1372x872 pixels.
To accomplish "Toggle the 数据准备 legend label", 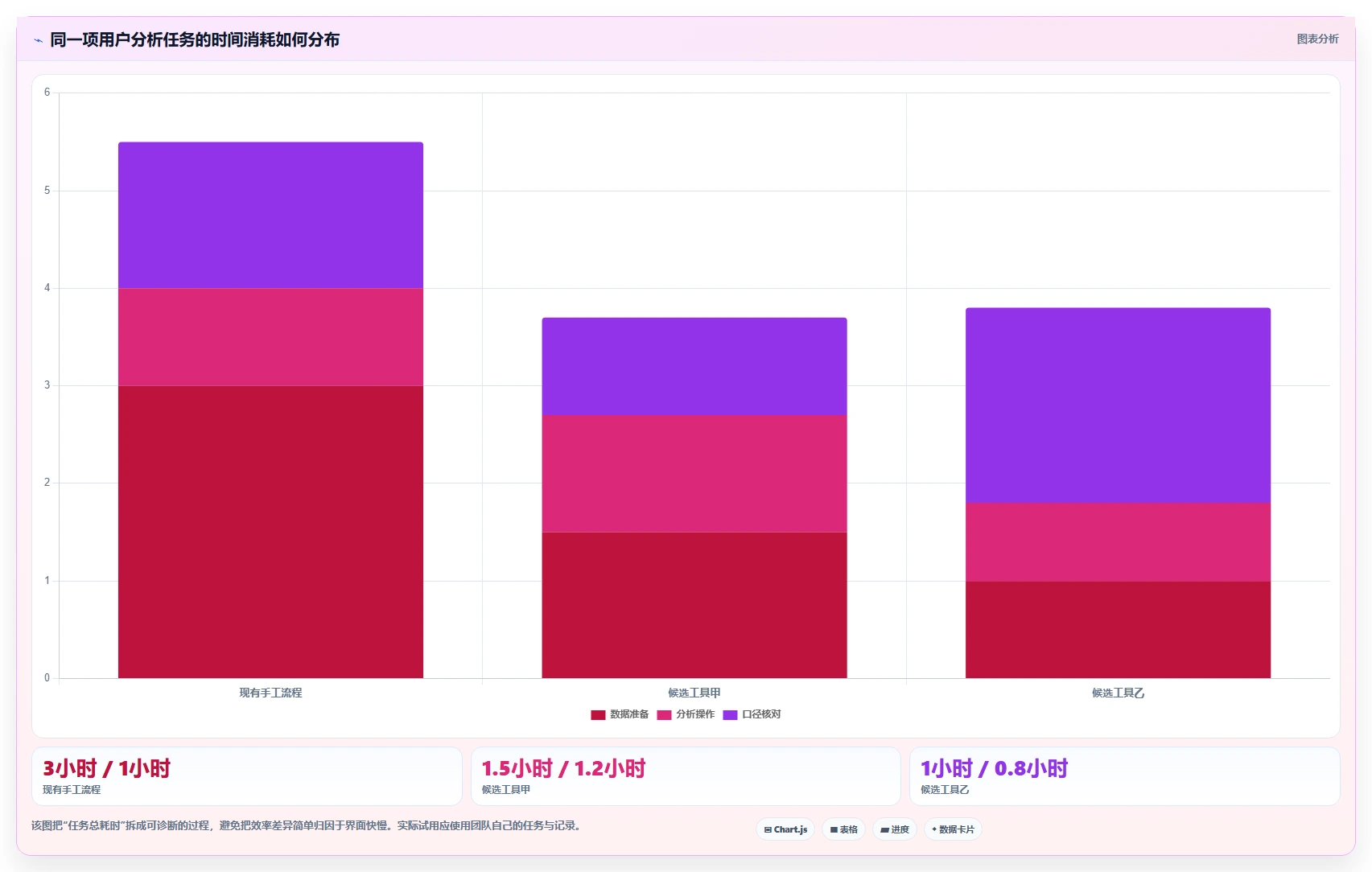I will [x=629, y=714].
